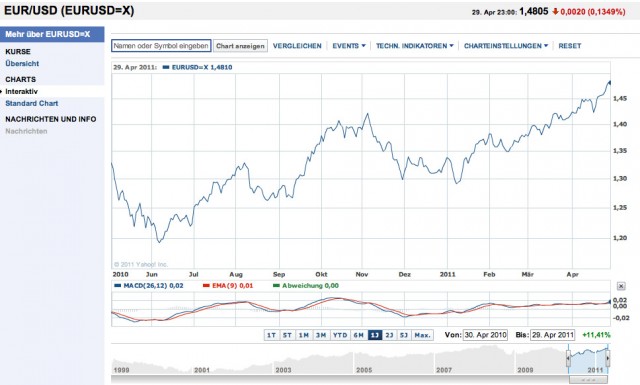
Task: Click the 2001 label in overview timeline
Action: tap(202, 370)
